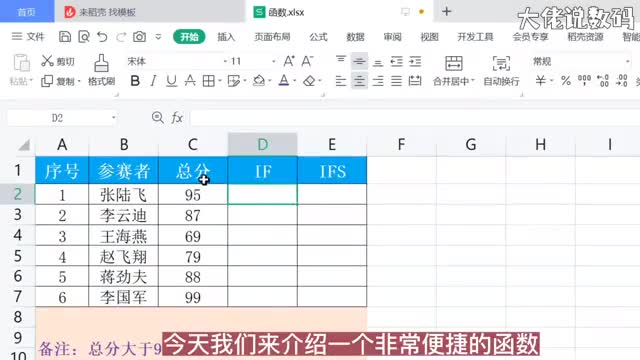The width and height of the screenshot is (640, 360).
Task: Center text horizontally
Action: pos(359,81)
